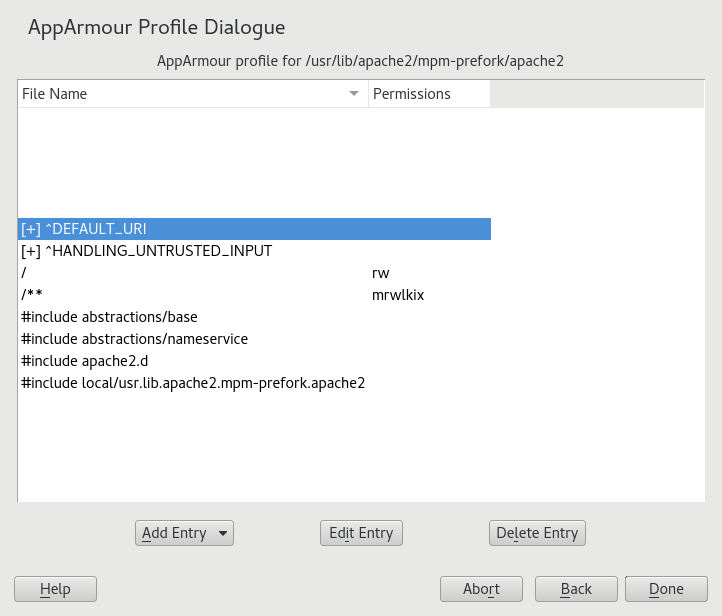The width and height of the screenshot is (722, 616).
Task: Click the rw permissions cell
Action: tap(381, 273)
